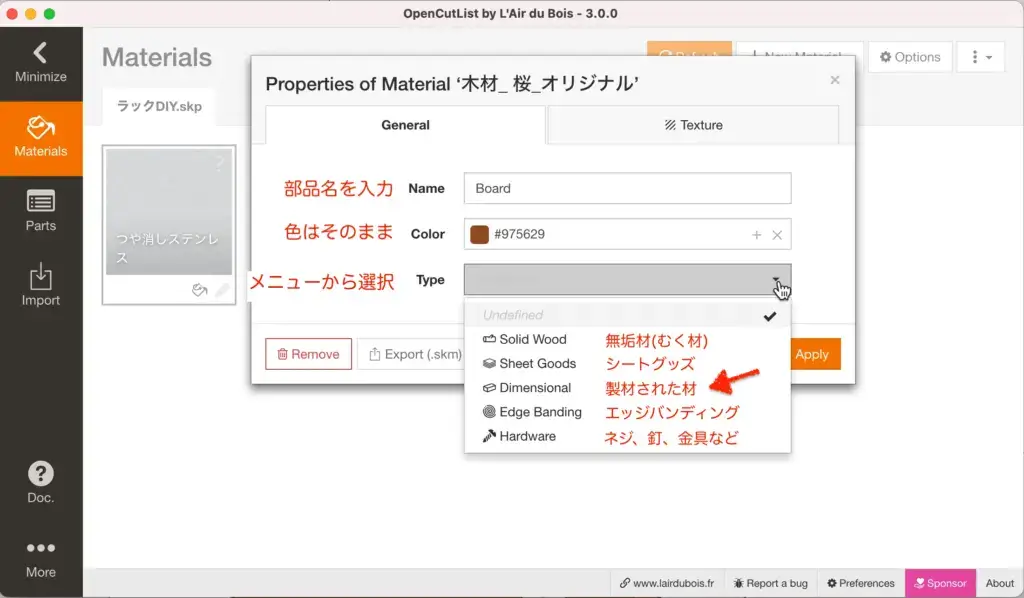Open the Type dropdown

point(627,279)
